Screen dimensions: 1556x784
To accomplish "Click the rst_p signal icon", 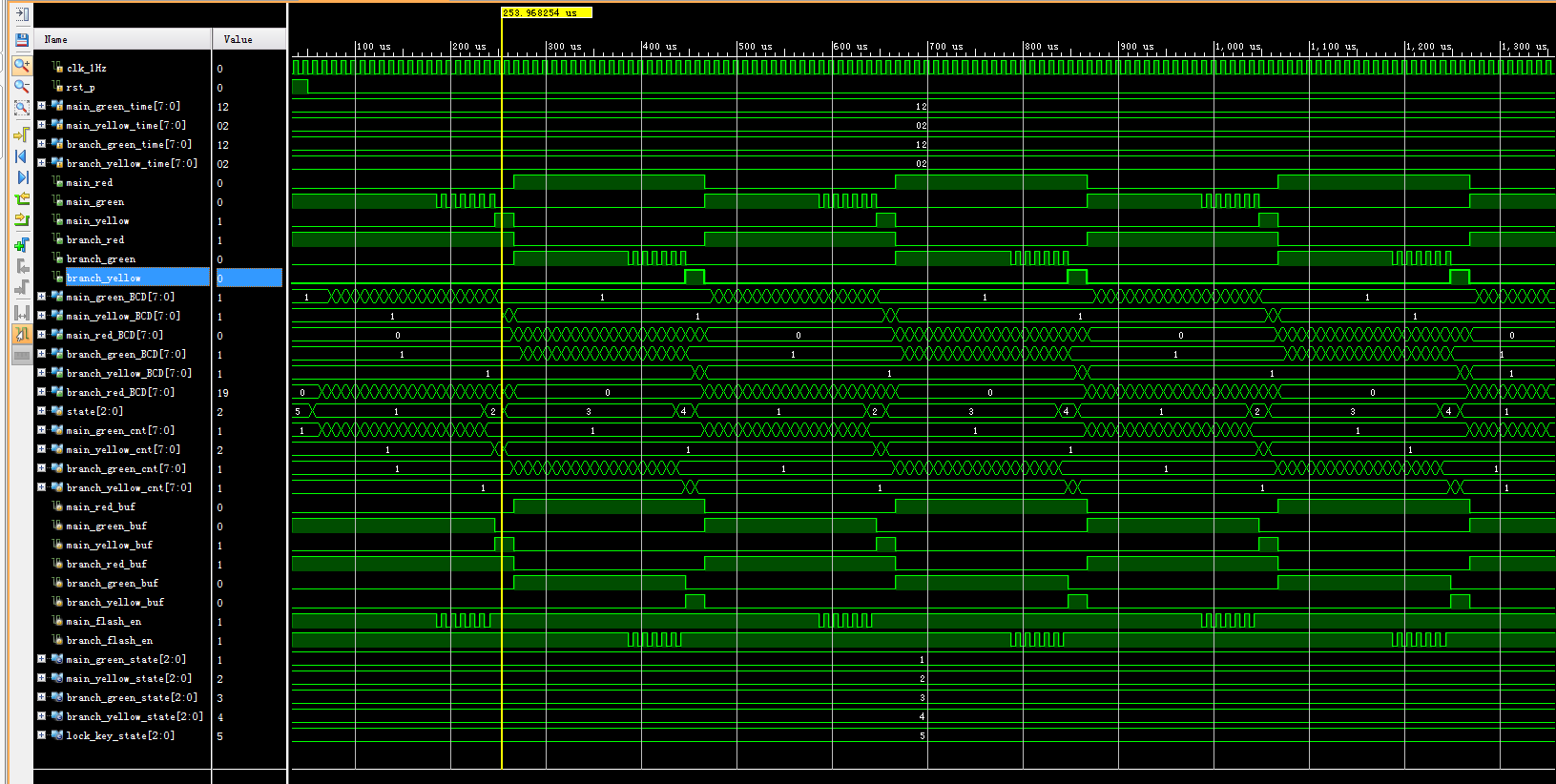I will 57,87.
